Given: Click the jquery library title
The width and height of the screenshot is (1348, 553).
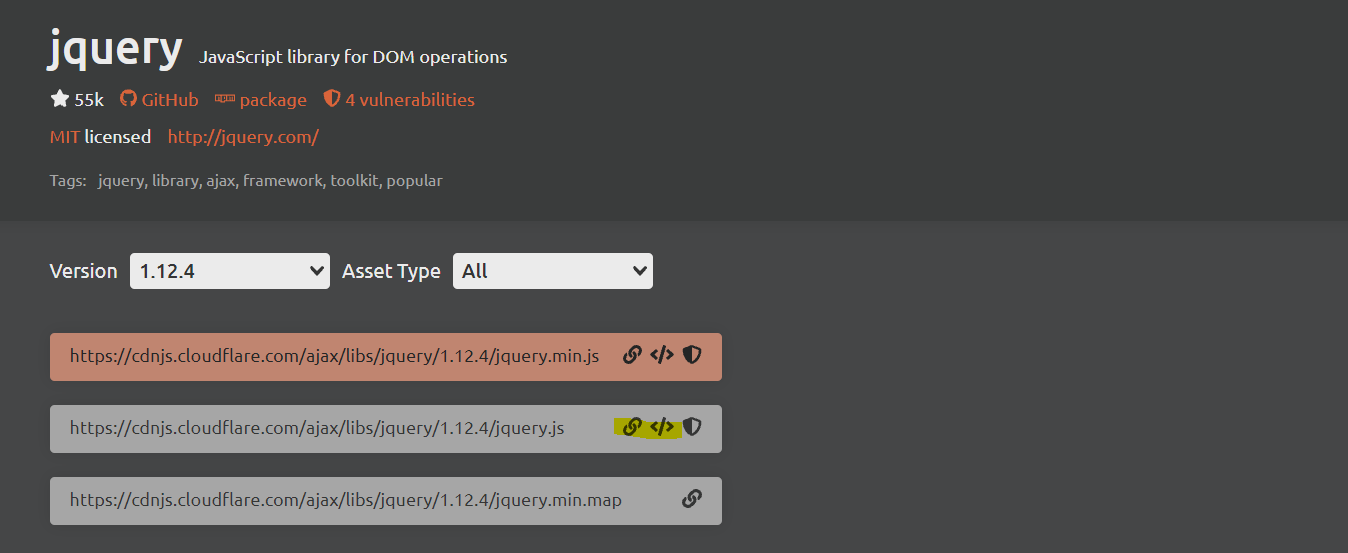Looking at the screenshot, I should [116, 50].
